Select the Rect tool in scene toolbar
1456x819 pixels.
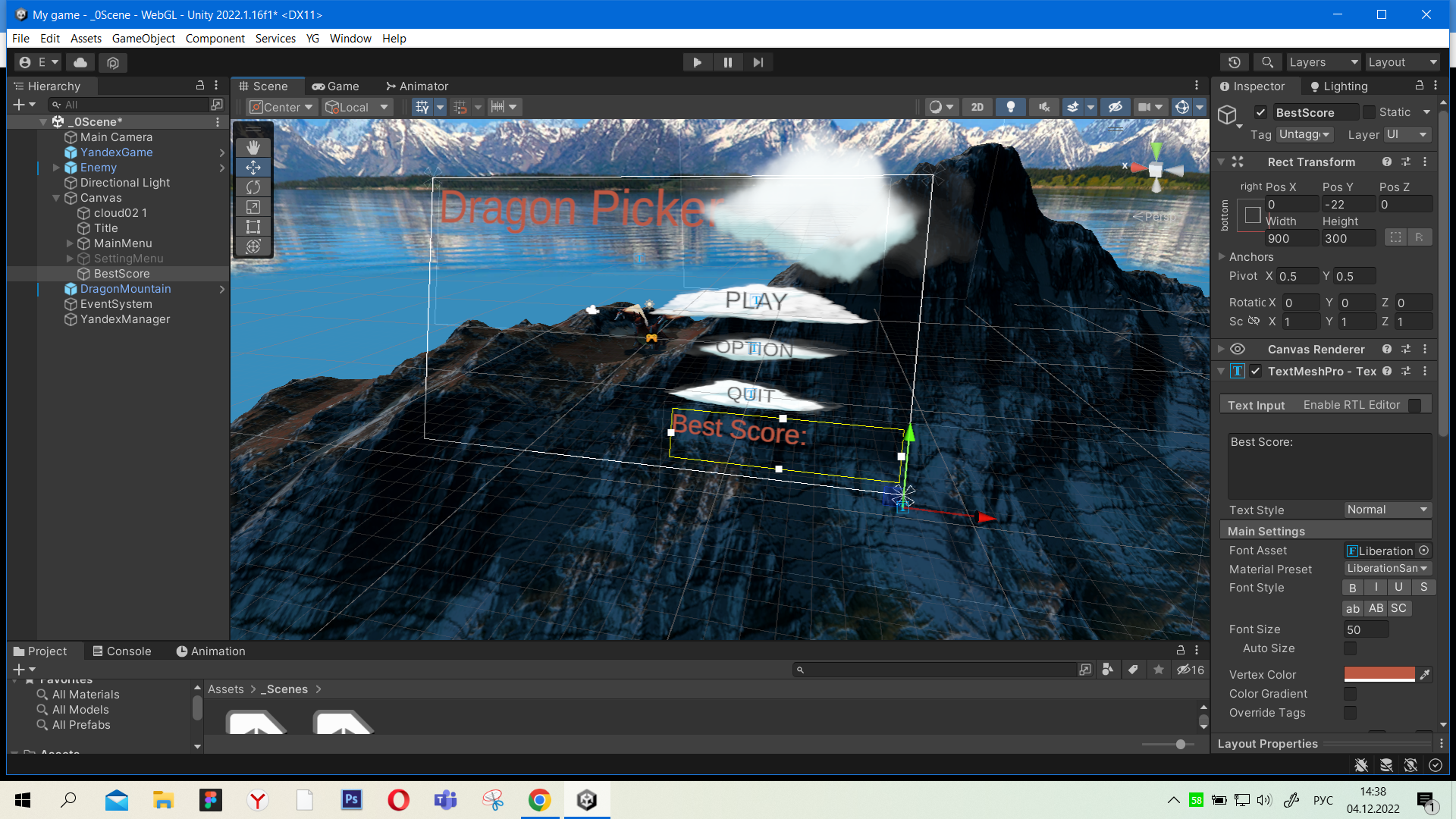(253, 226)
